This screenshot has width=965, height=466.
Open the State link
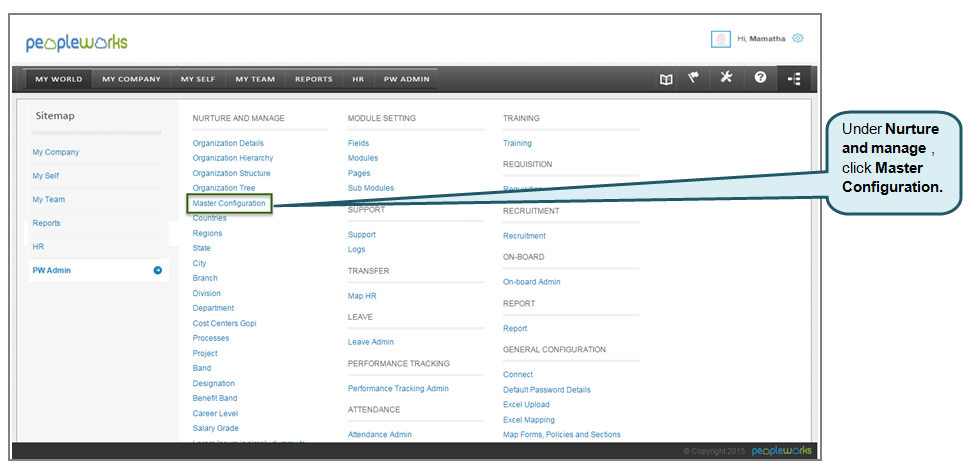201,248
